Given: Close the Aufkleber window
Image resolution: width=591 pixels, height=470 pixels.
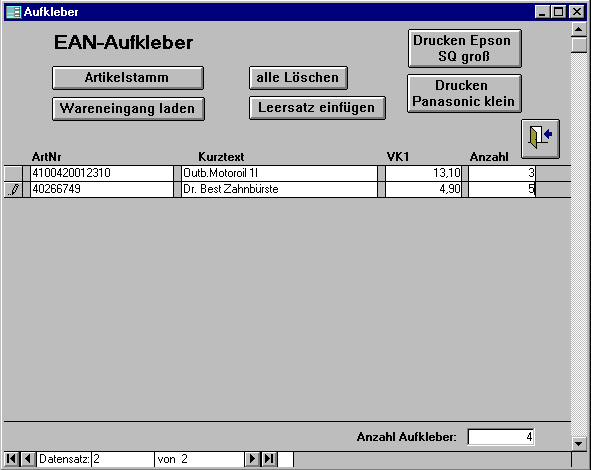Looking at the screenshot, I should click(x=577, y=12).
